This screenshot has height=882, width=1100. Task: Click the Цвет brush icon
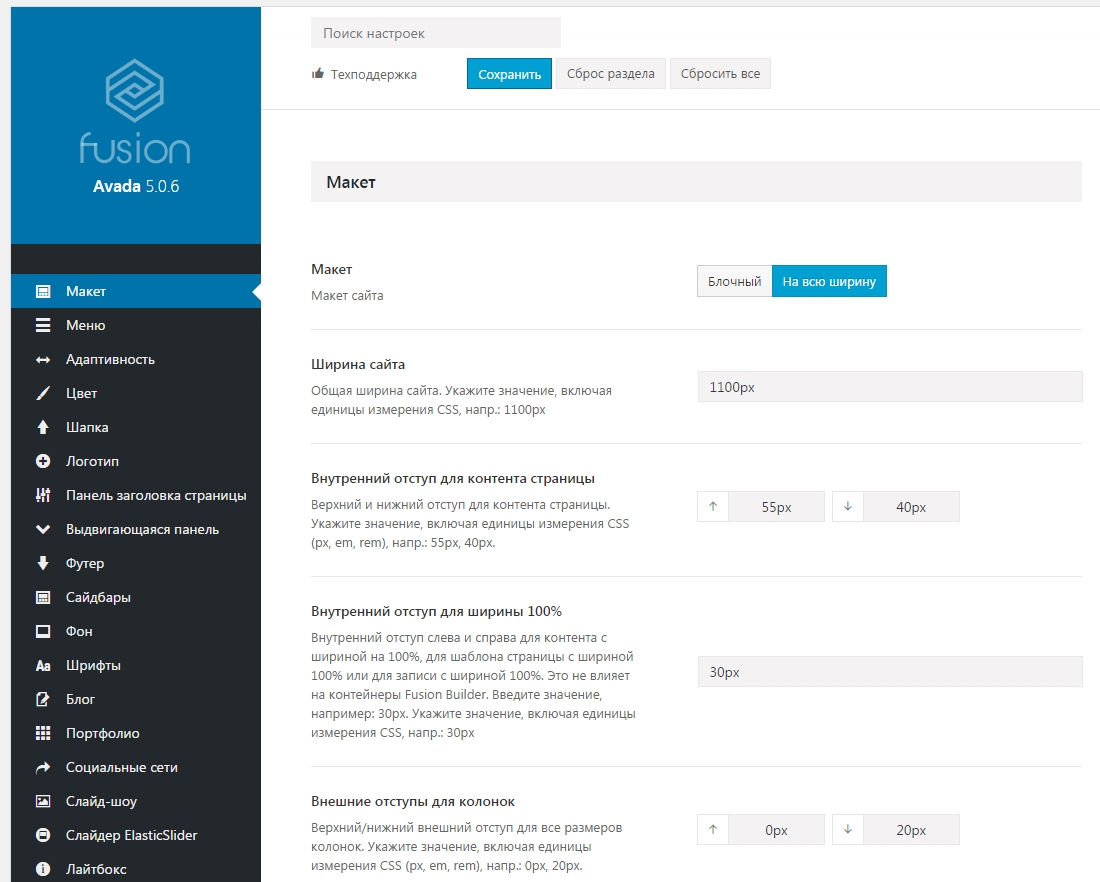click(x=43, y=394)
